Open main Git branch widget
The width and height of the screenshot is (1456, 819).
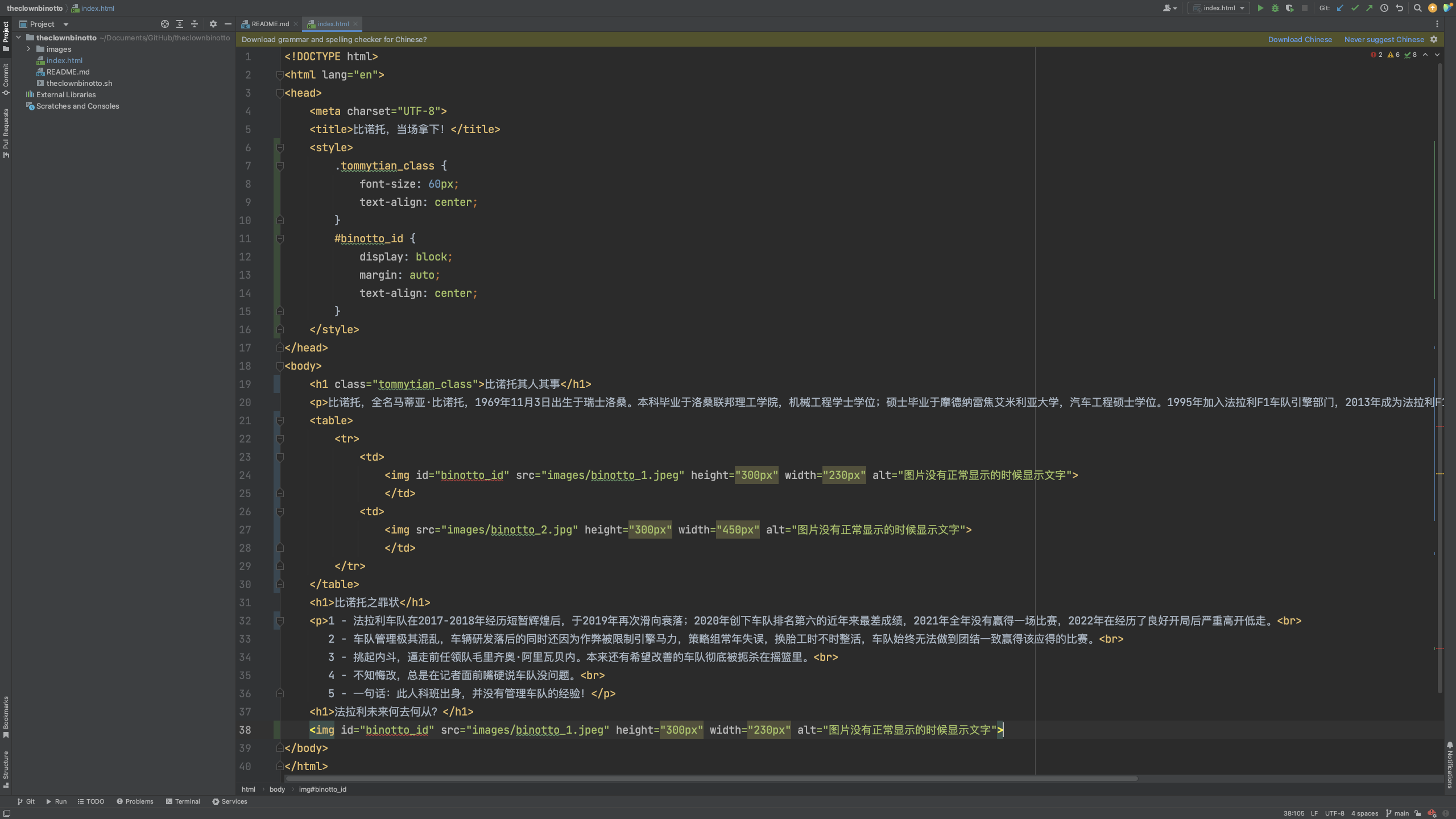point(1397,813)
